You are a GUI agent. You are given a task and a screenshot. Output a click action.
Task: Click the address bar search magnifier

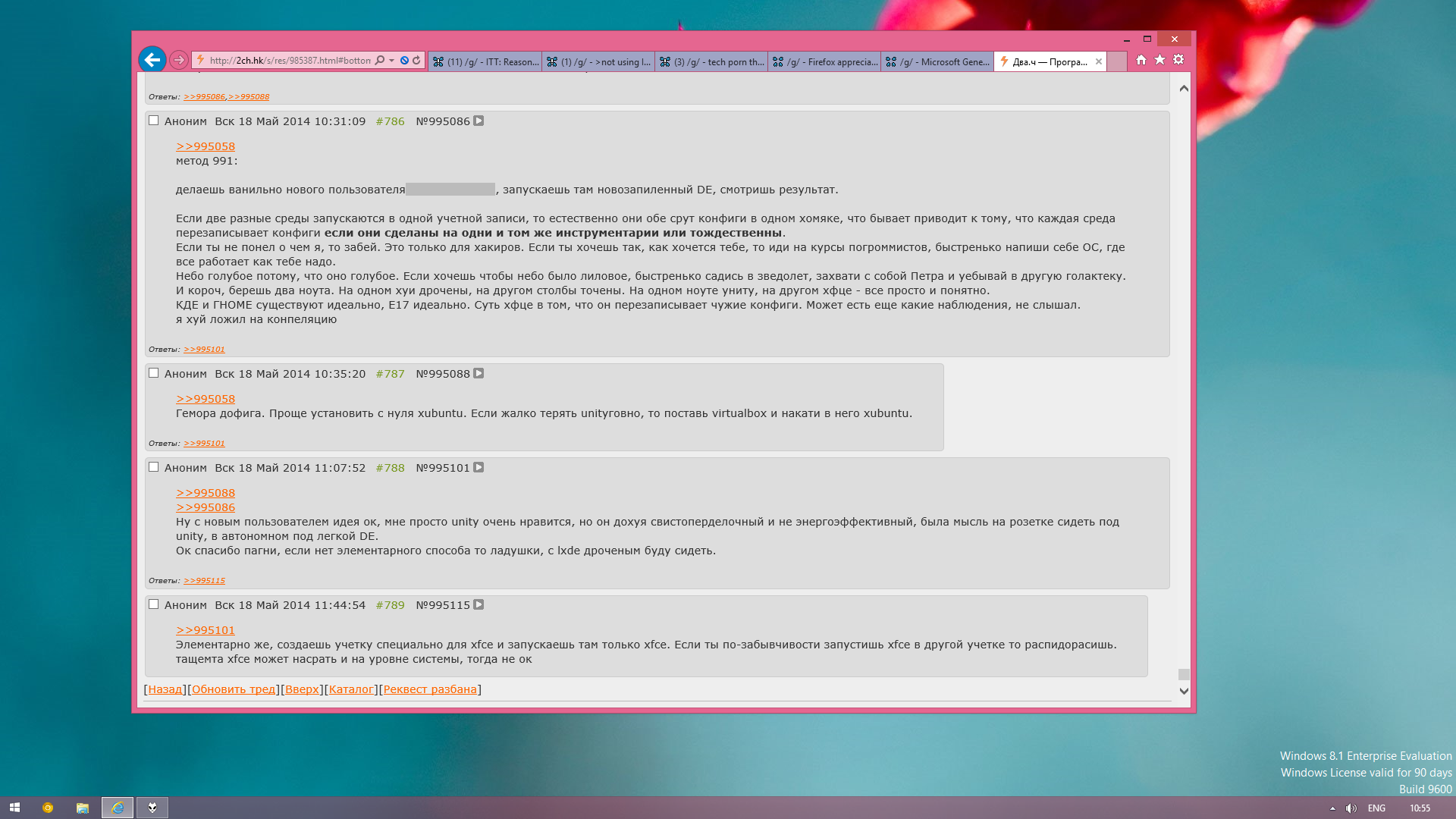(x=380, y=61)
